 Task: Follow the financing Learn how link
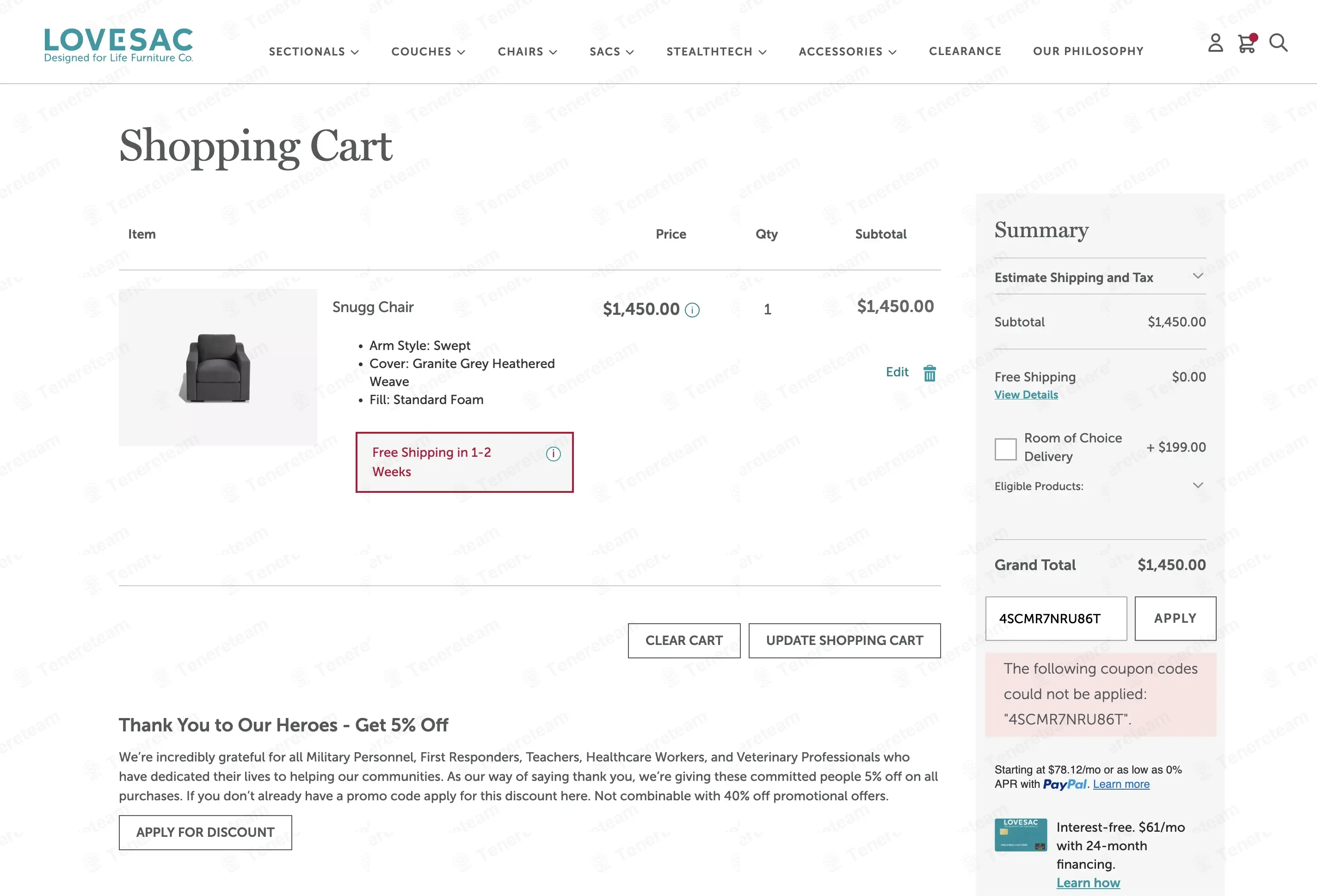tap(1088, 883)
